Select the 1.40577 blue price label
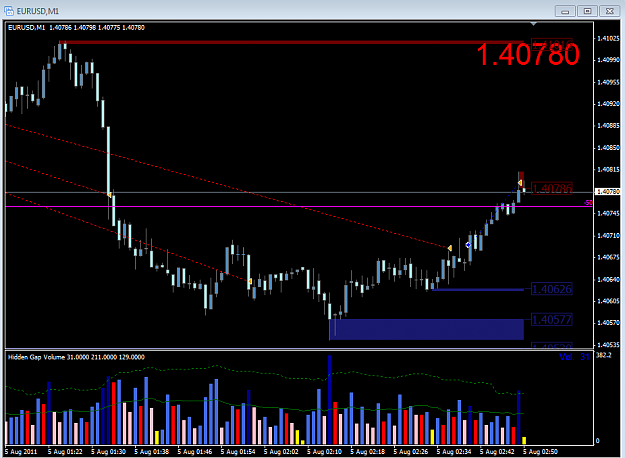The image size is (625, 458). (552, 319)
